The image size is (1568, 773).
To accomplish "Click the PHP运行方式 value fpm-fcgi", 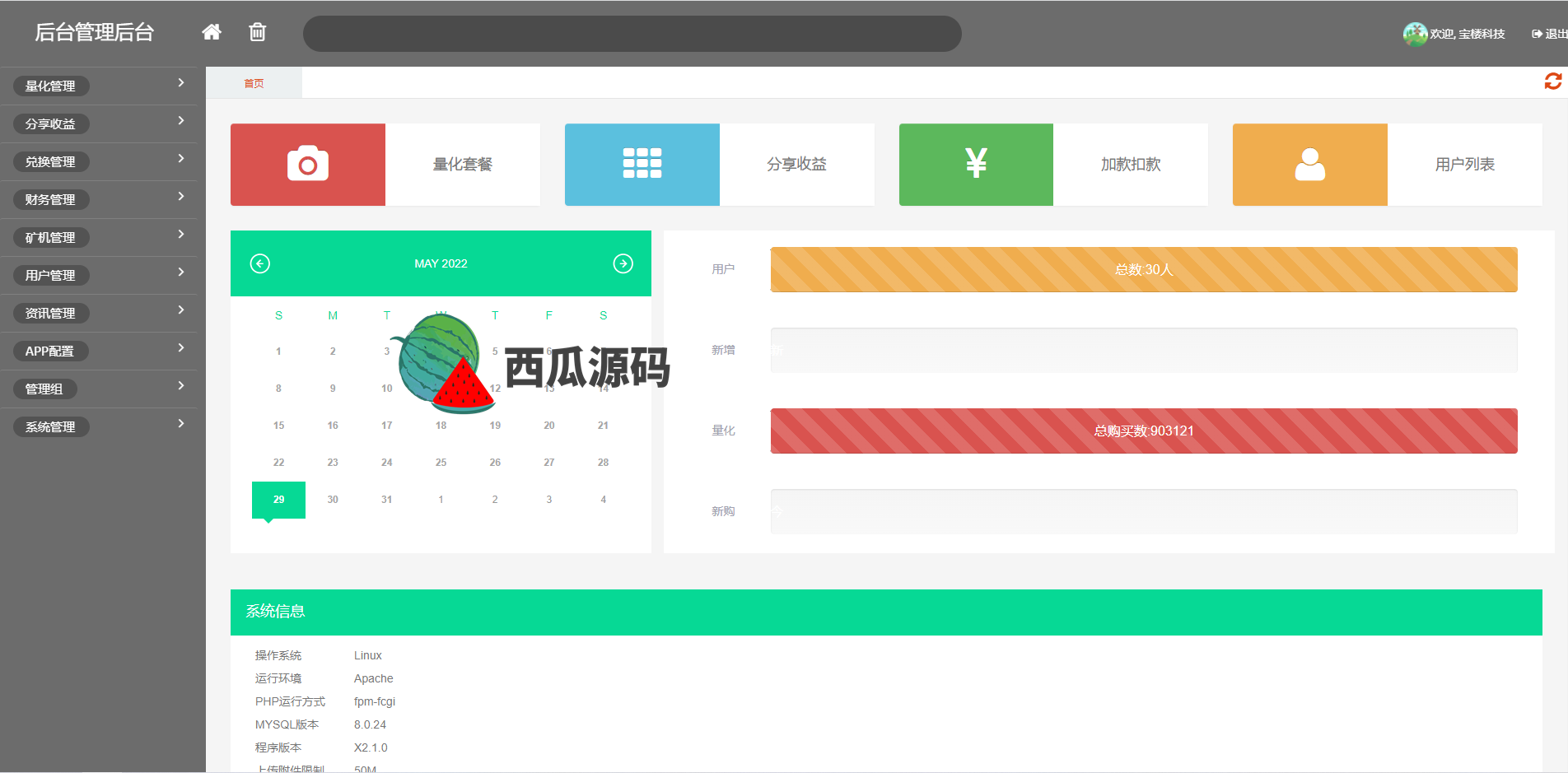I will (x=375, y=701).
